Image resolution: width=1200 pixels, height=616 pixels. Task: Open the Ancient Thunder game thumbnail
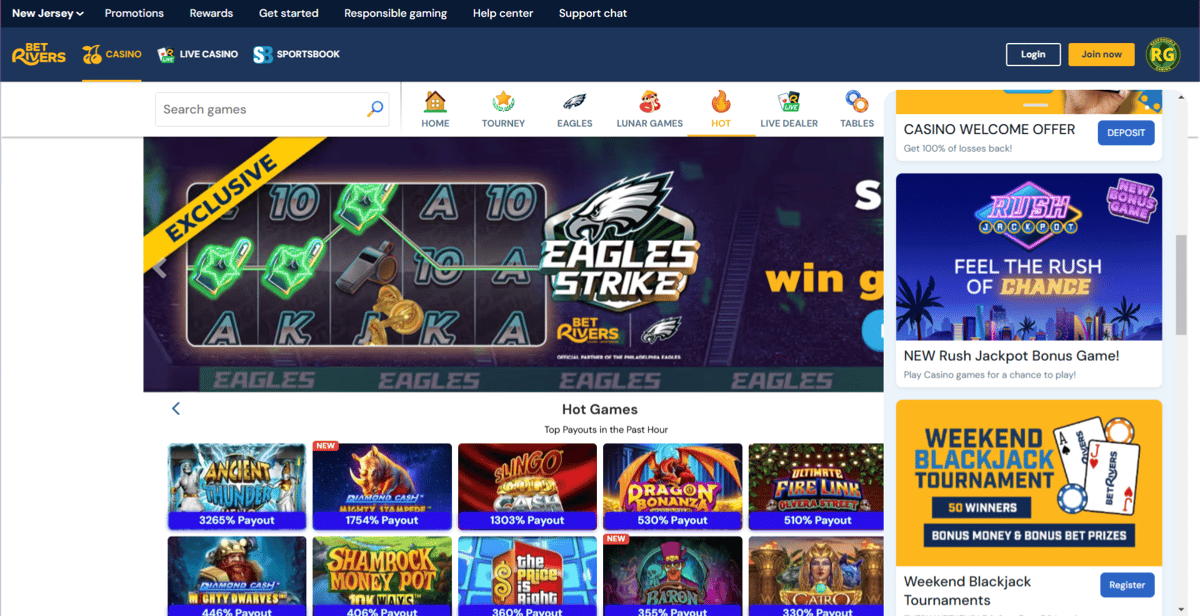[237, 487]
